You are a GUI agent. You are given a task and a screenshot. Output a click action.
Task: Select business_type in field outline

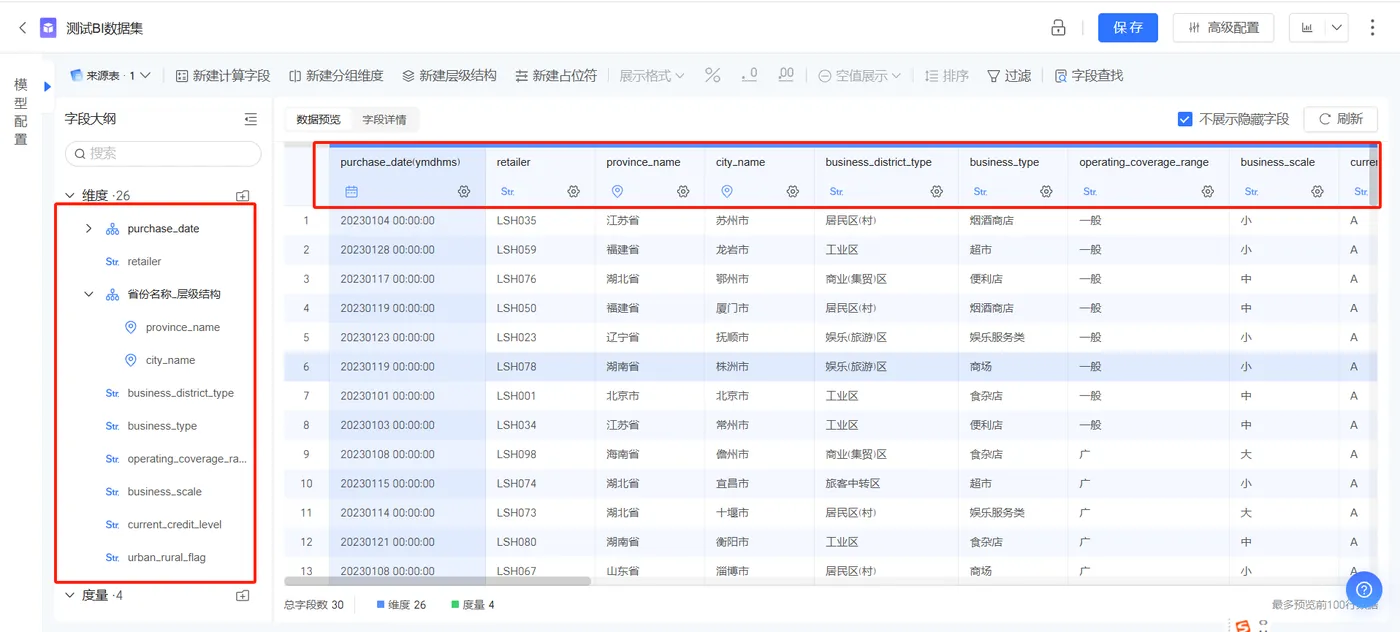[x=162, y=427]
